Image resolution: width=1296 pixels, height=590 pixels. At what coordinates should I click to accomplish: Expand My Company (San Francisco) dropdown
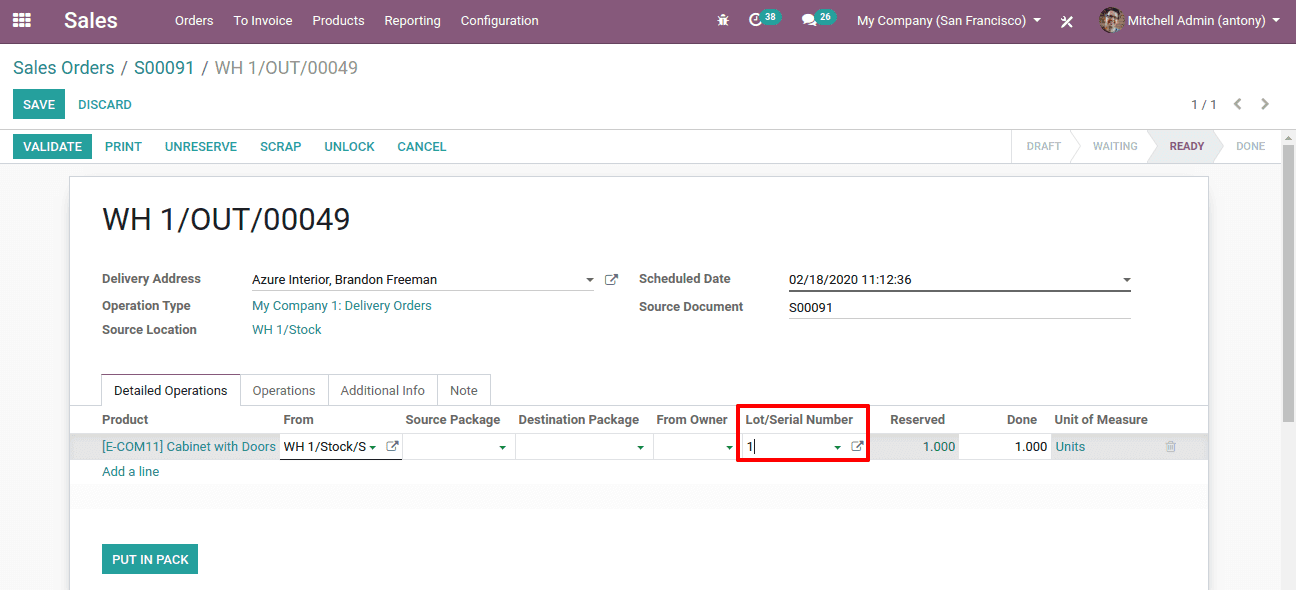949,20
